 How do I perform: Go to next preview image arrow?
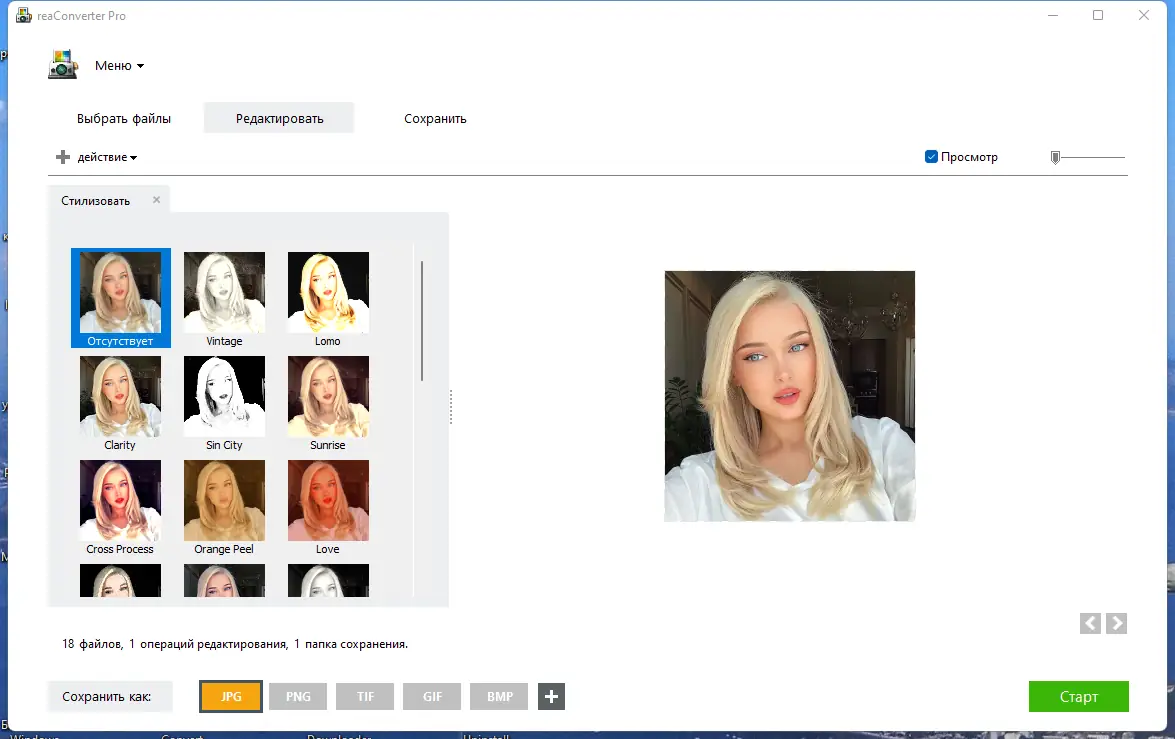(1117, 623)
